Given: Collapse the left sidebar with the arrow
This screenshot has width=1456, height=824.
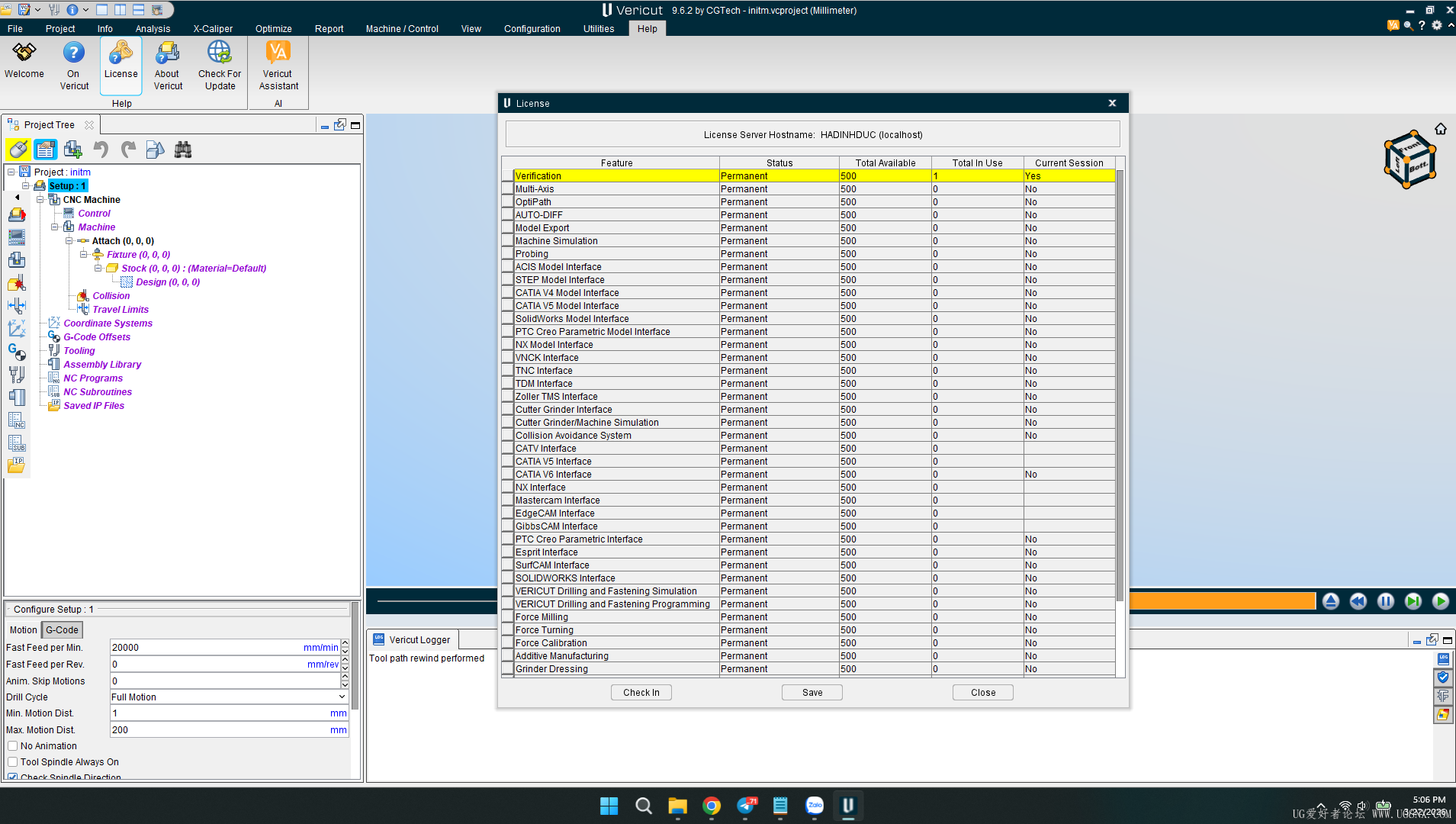Looking at the screenshot, I should tap(17, 197).
